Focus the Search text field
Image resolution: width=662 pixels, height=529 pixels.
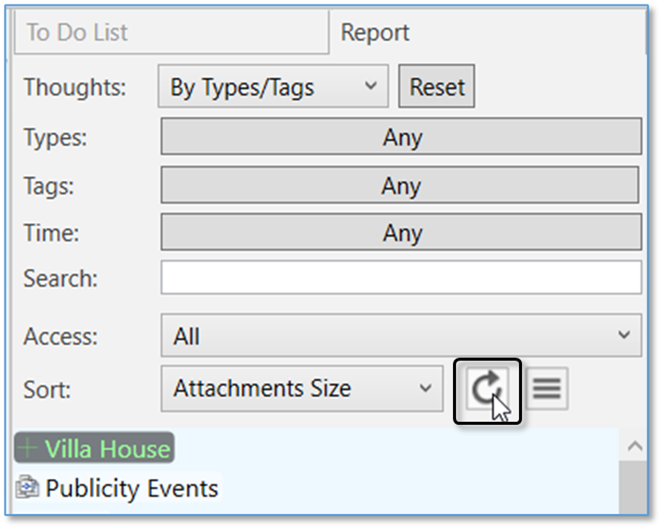click(x=400, y=278)
